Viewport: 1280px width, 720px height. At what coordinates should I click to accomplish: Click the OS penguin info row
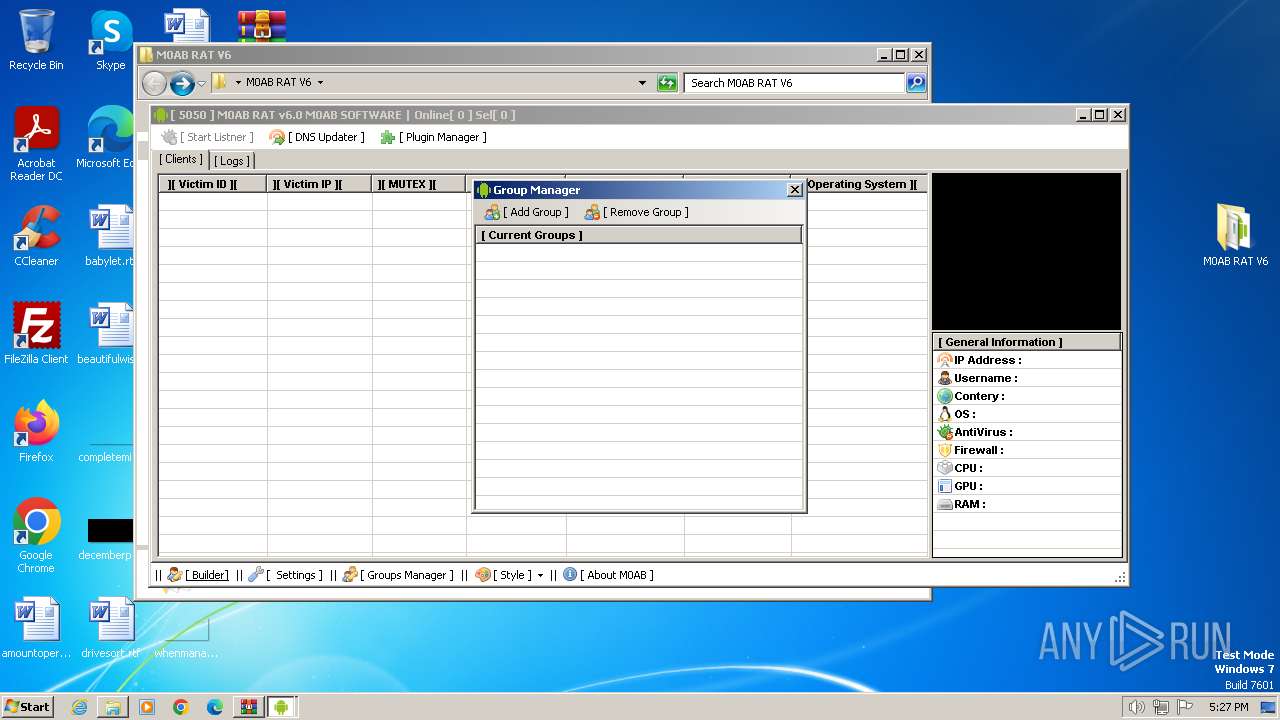coord(1028,414)
